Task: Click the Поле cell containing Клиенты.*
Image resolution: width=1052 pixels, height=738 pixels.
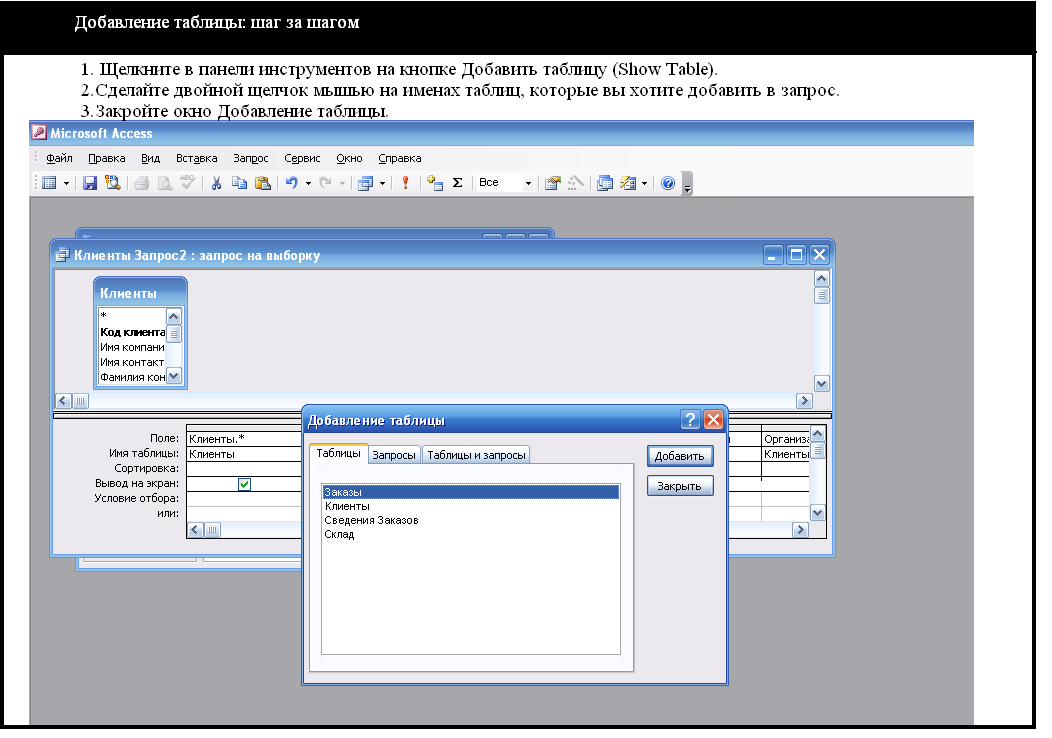Action: (244, 439)
